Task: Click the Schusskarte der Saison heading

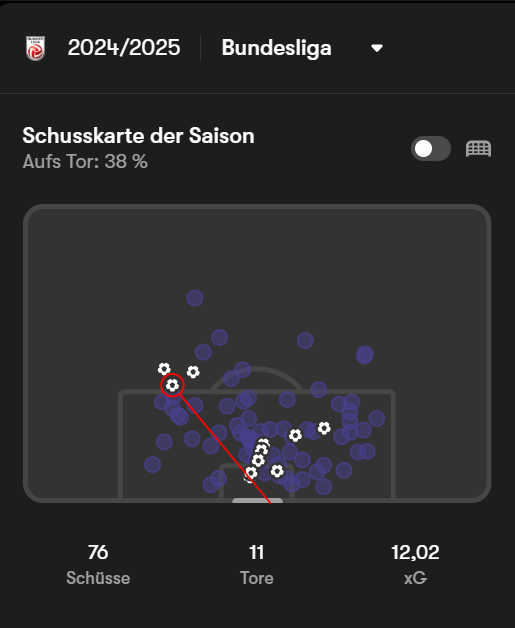Action: click(x=139, y=136)
